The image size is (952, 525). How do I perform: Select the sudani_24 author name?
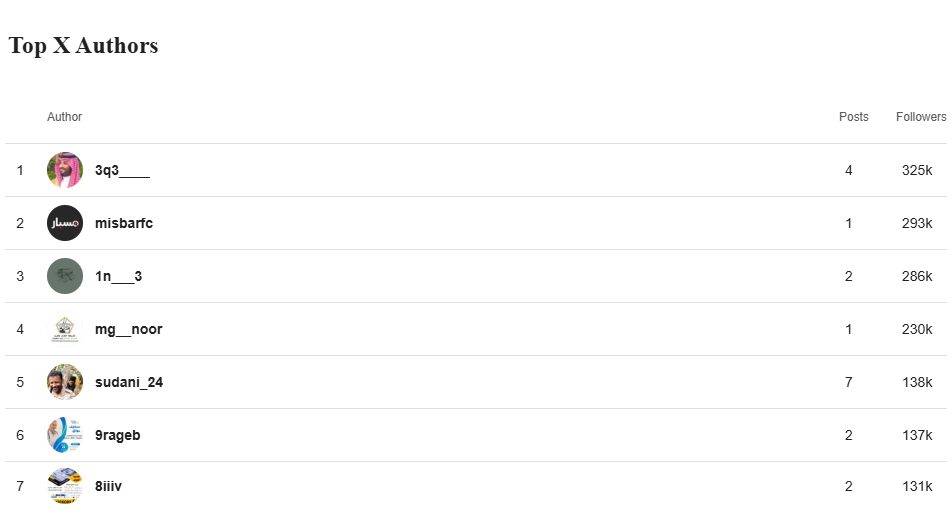click(129, 382)
